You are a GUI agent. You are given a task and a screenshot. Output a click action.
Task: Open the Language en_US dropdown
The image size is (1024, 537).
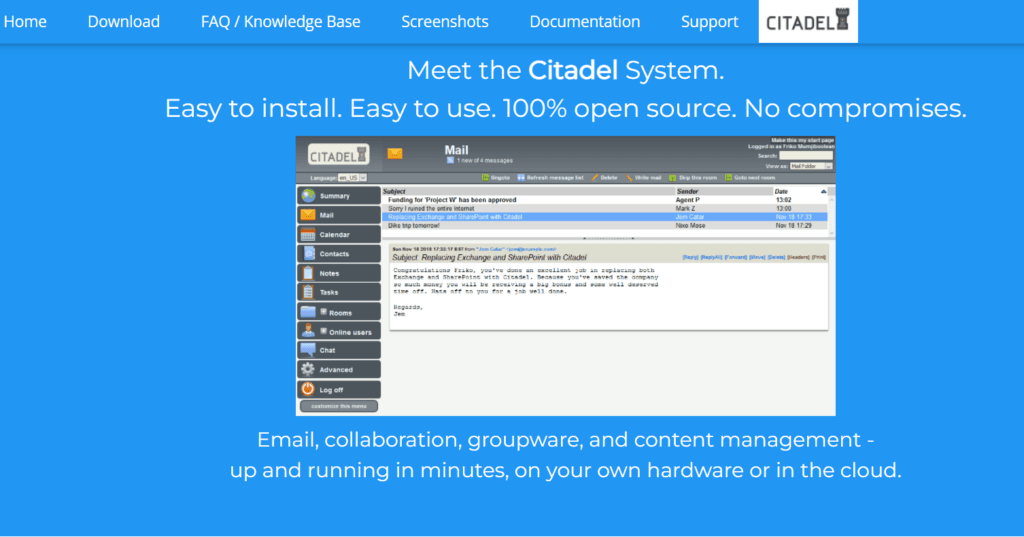(x=352, y=178)
